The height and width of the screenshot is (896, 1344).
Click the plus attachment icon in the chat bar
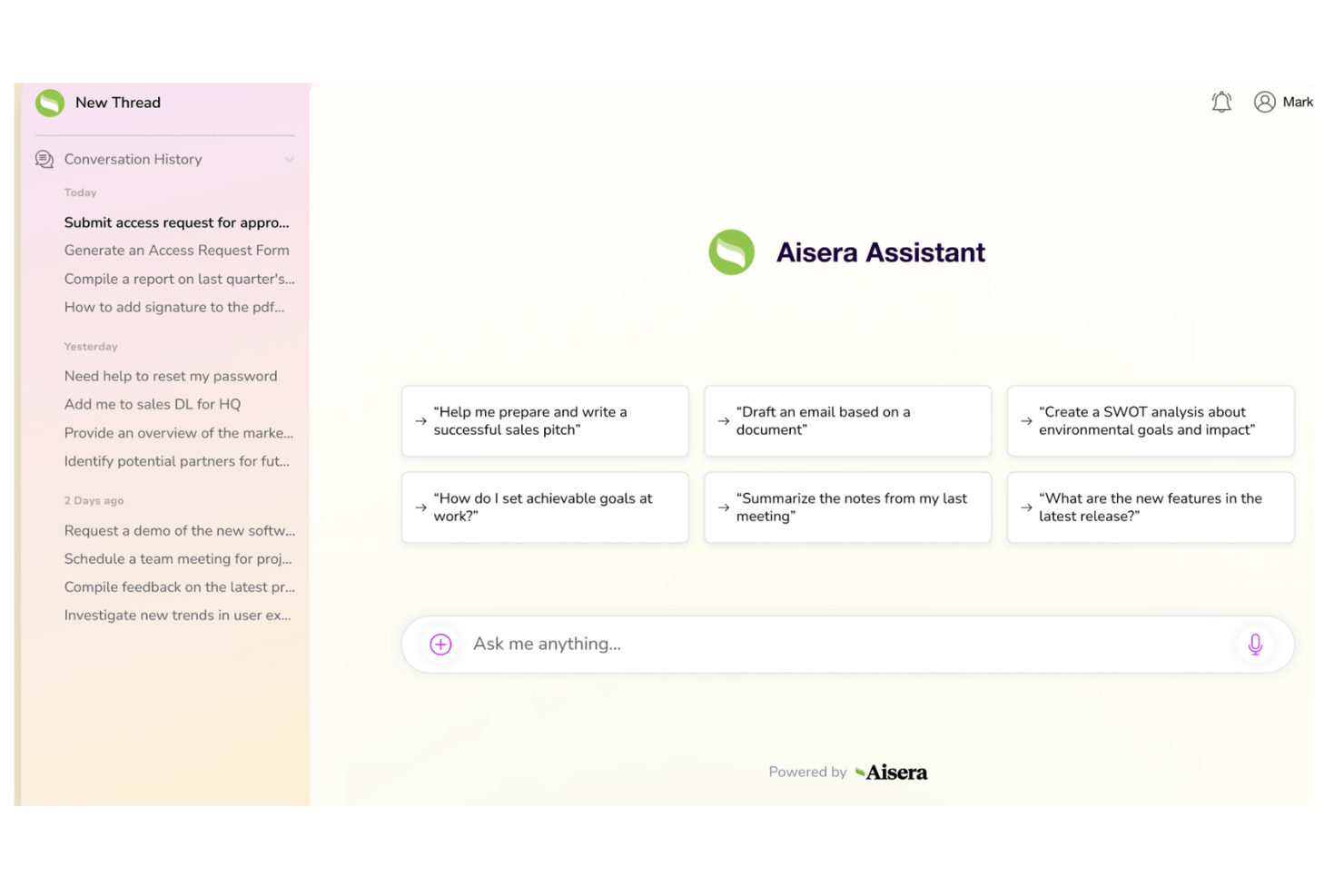pyautogui.click(x=440, y=644)
